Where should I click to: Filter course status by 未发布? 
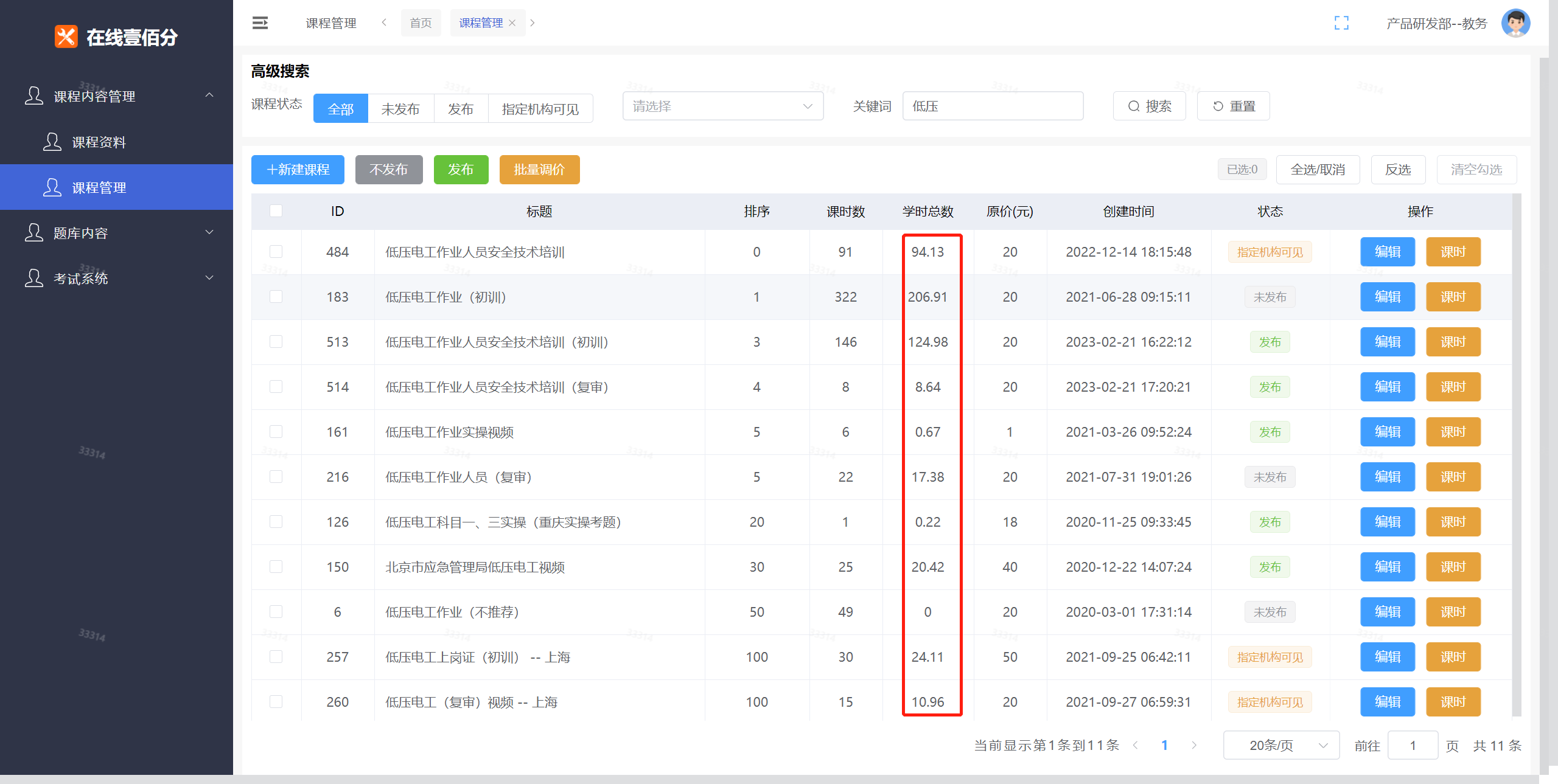pyautogui.click(x=400, y=109)
